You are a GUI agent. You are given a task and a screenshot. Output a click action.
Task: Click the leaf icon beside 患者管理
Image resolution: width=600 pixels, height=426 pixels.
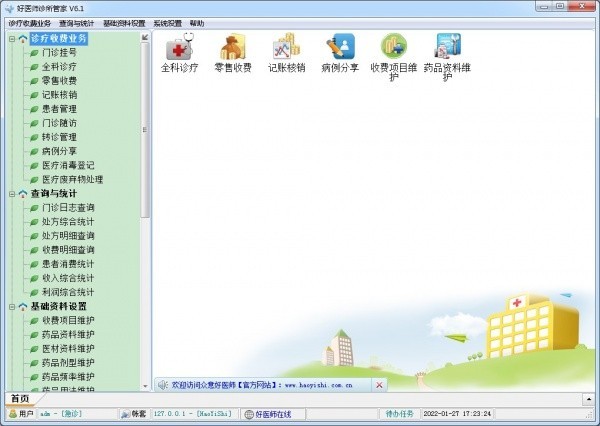pos(34,109)
